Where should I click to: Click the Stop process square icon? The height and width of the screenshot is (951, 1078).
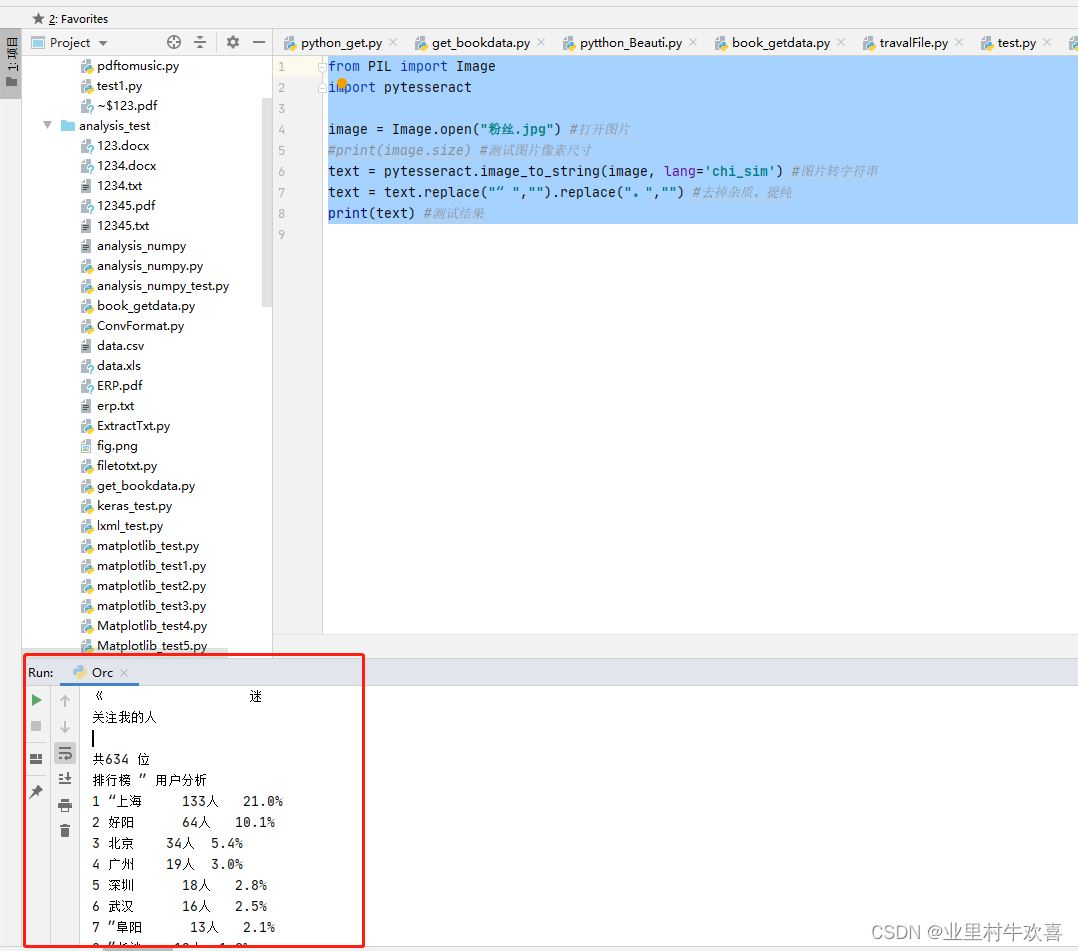[x=37, y=726]
